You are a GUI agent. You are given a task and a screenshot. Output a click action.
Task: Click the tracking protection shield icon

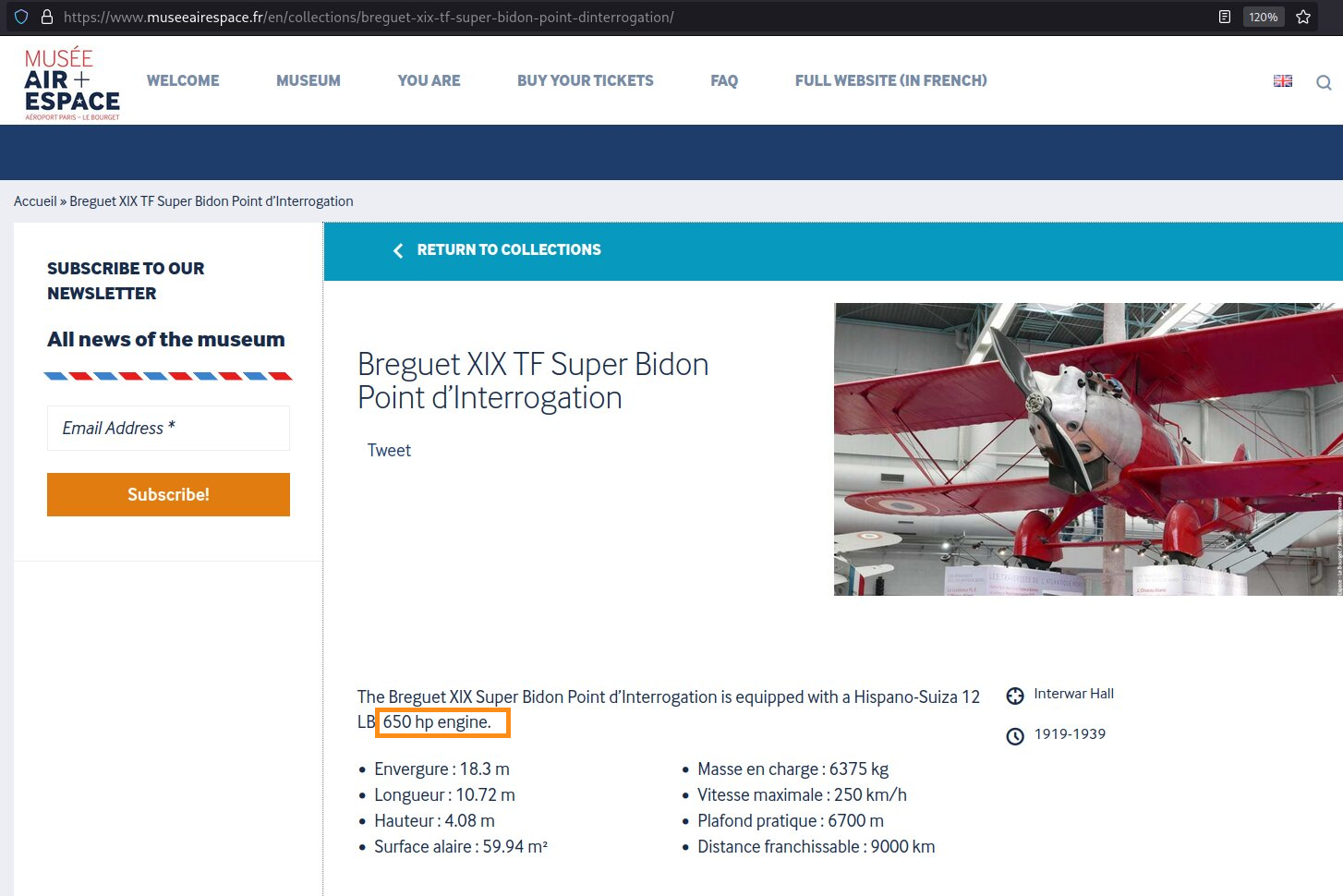click(x=21, y=17)
